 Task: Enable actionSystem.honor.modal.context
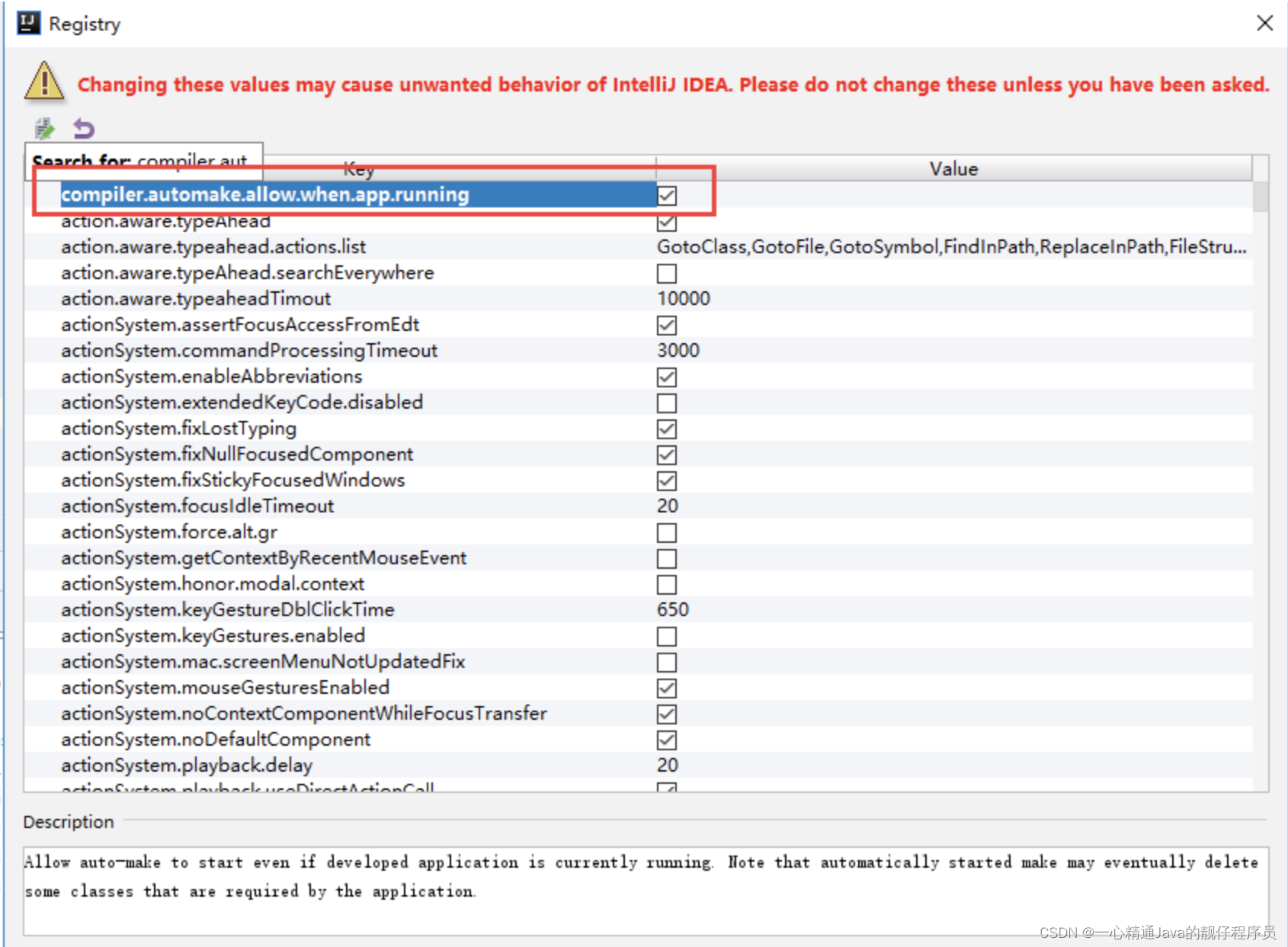667,584
